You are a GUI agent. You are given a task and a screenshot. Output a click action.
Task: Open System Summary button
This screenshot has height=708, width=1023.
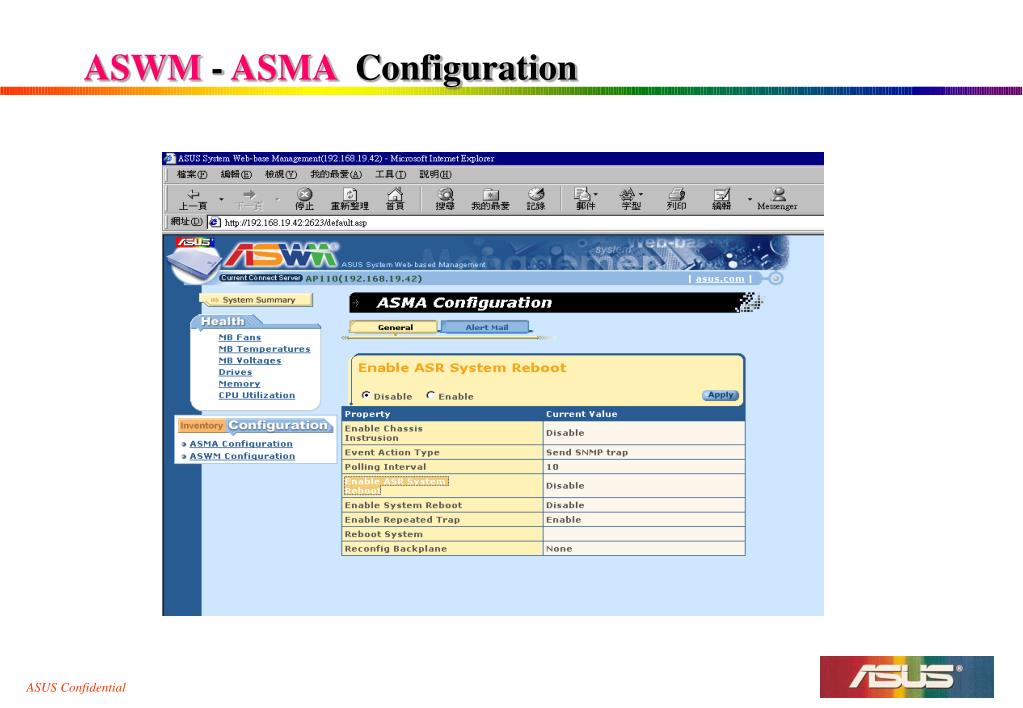(256, 300)
